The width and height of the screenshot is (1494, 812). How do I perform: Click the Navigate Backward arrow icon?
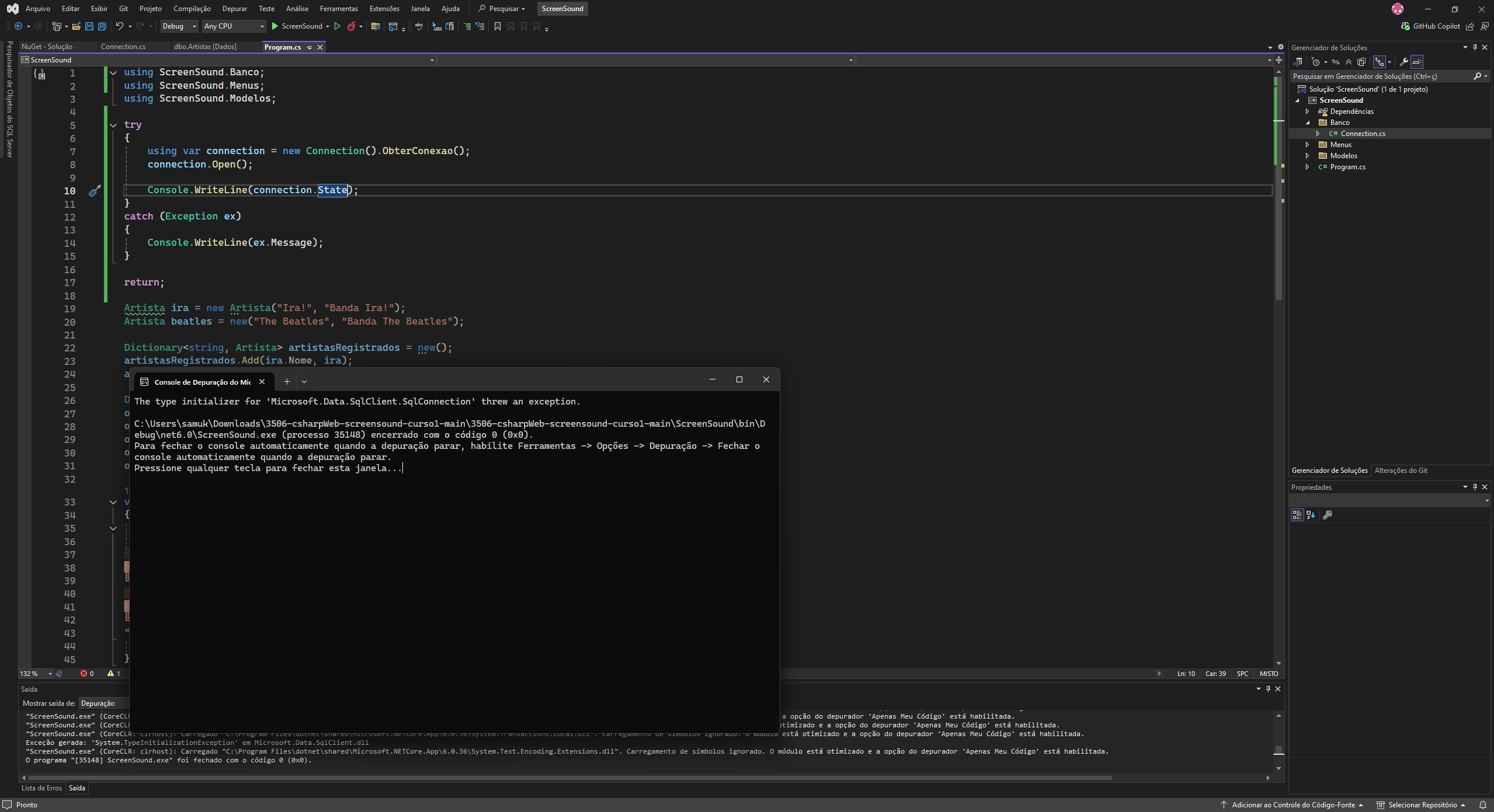pos(18,26)
